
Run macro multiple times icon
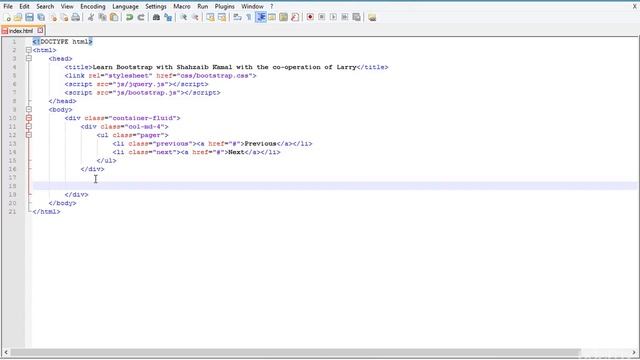click(x=345, y=17)
